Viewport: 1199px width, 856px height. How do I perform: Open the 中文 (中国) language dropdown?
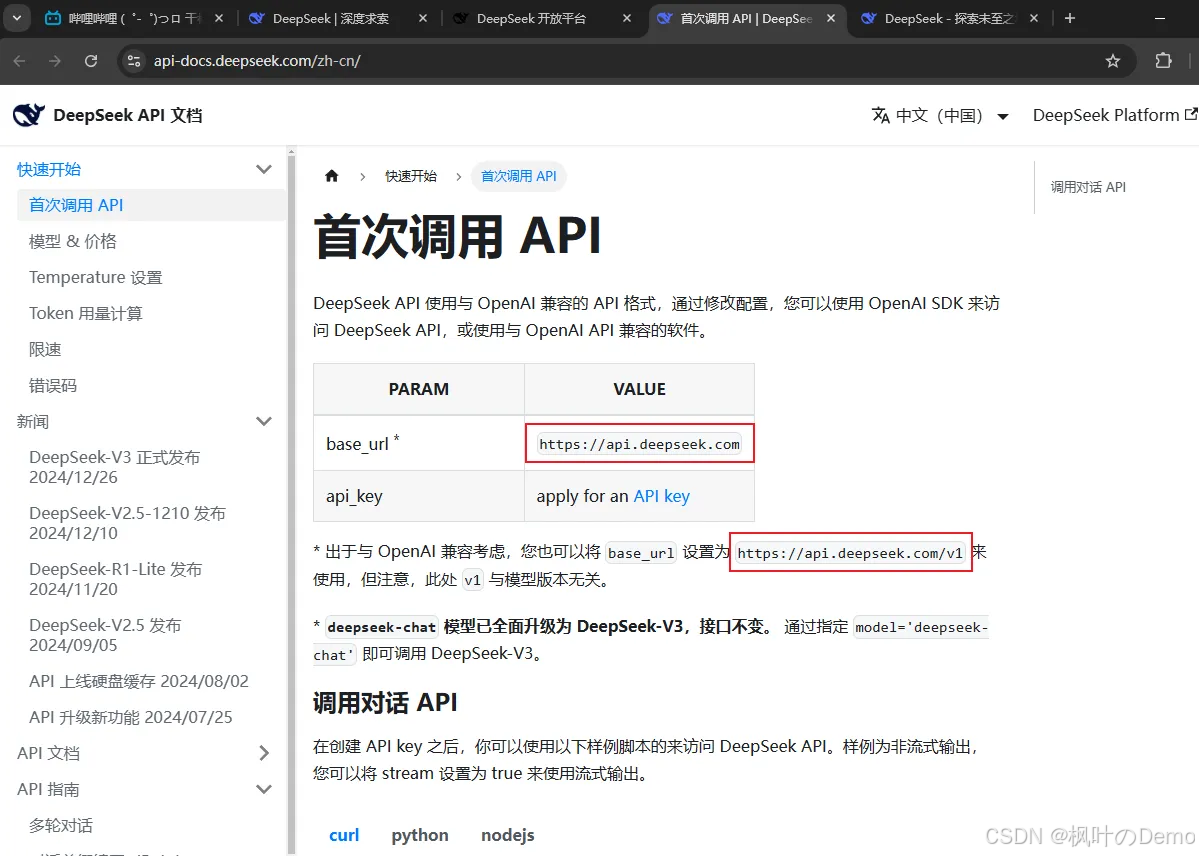click(940, 114)
